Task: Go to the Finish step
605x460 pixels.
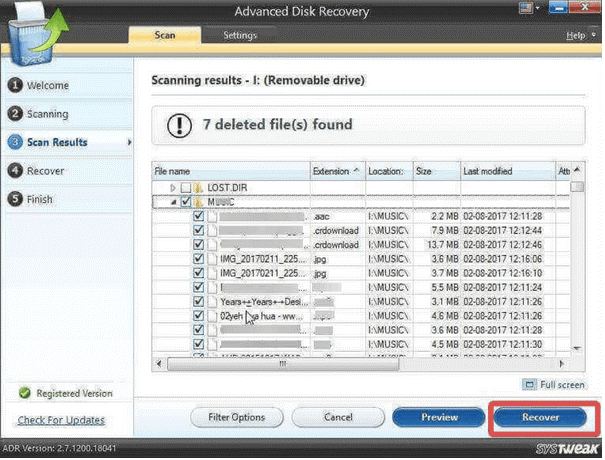Action: [68, 199]
